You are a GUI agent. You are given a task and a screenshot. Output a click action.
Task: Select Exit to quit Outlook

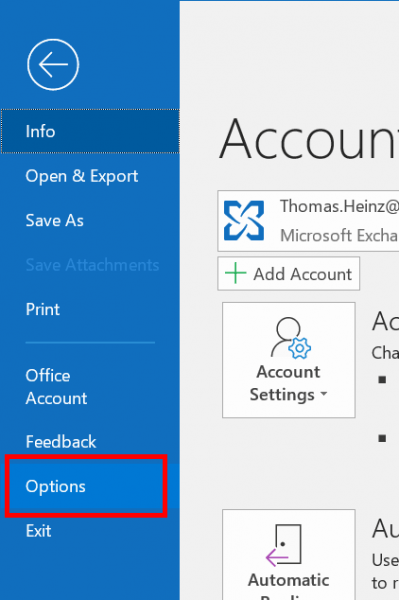[38, 531]
